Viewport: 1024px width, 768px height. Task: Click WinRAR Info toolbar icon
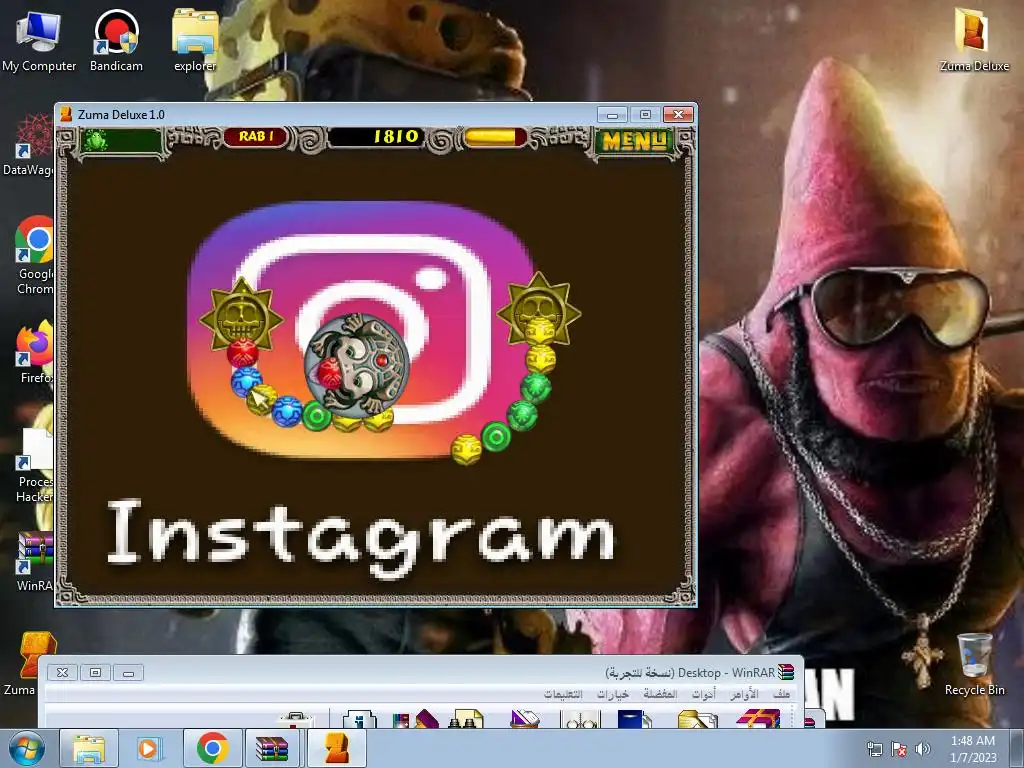click(360, 718)
